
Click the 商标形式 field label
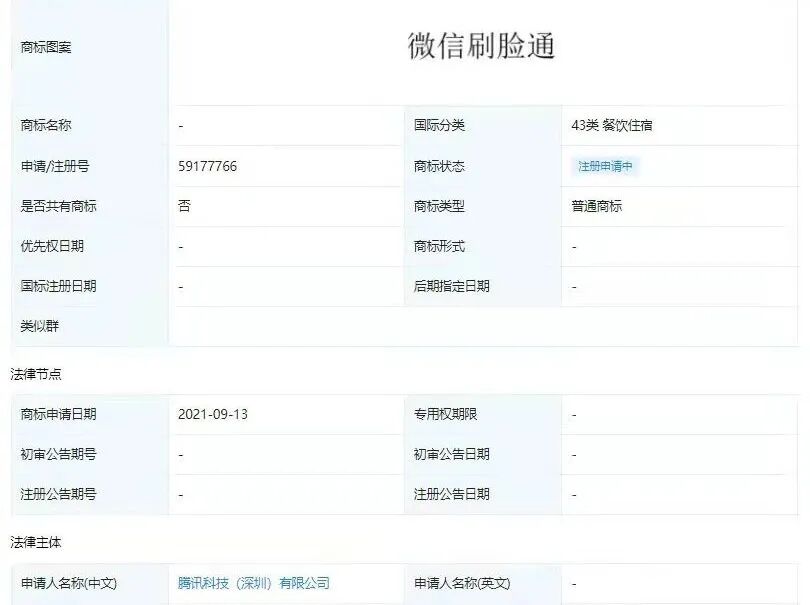tap(439, 246)
